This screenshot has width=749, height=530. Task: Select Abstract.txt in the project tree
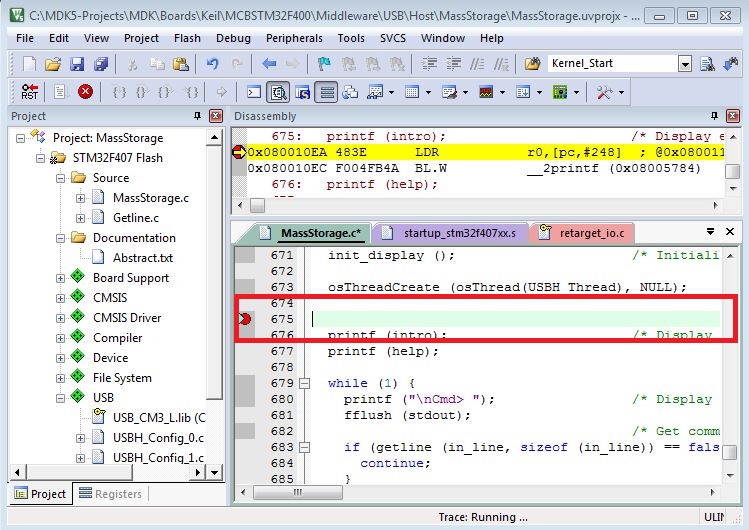(142, 258)
